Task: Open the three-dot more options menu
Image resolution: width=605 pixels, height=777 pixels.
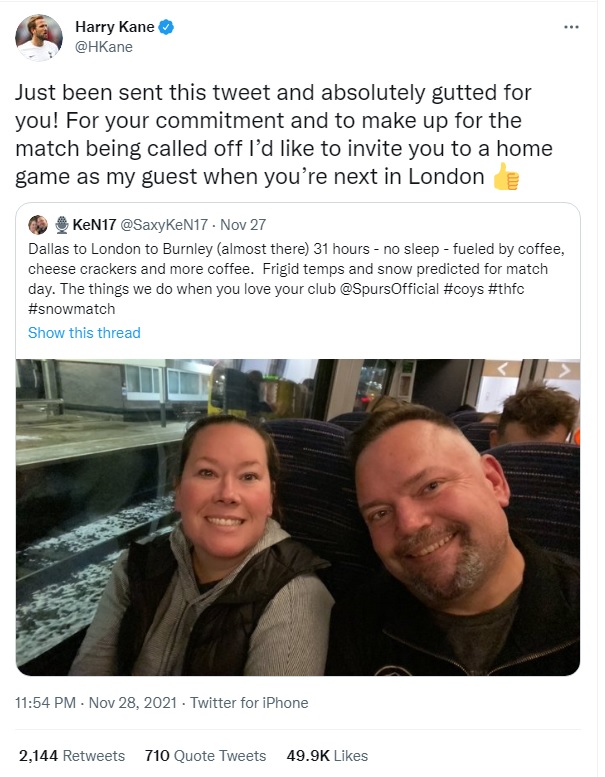Action: (x=571, y=27)
